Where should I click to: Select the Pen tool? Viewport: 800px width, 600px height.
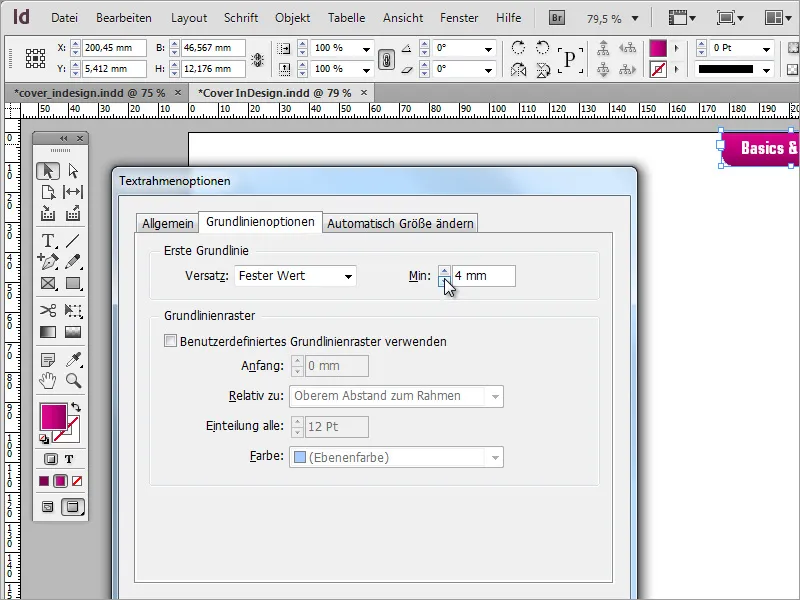[48, 262]
